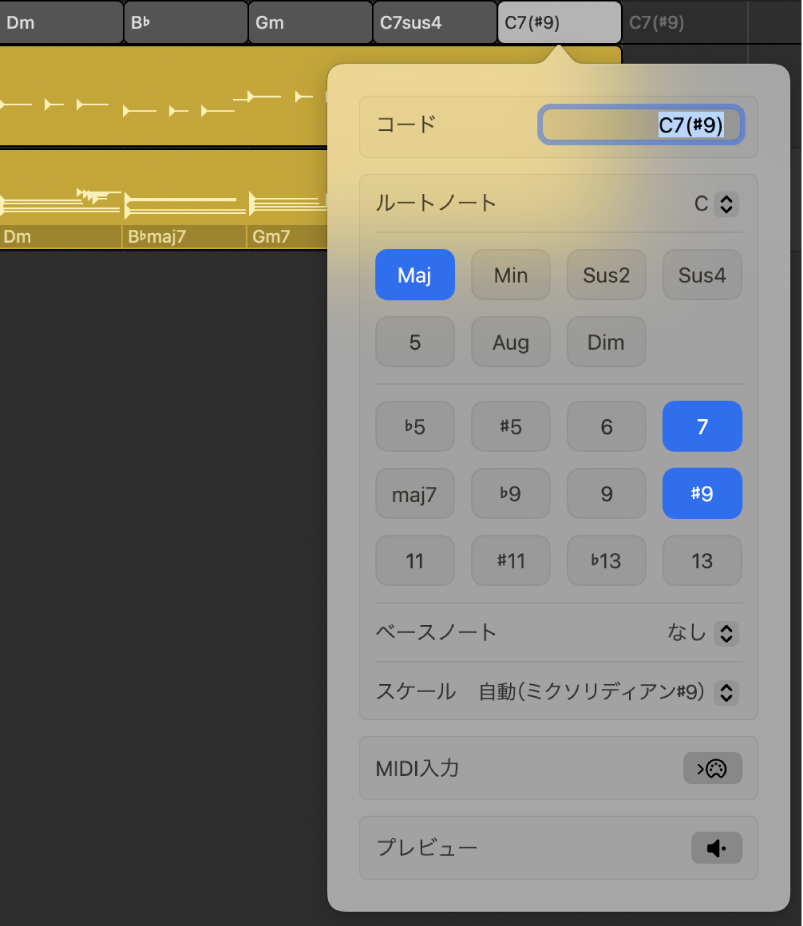Select the Min chord quality

(510, 274)
